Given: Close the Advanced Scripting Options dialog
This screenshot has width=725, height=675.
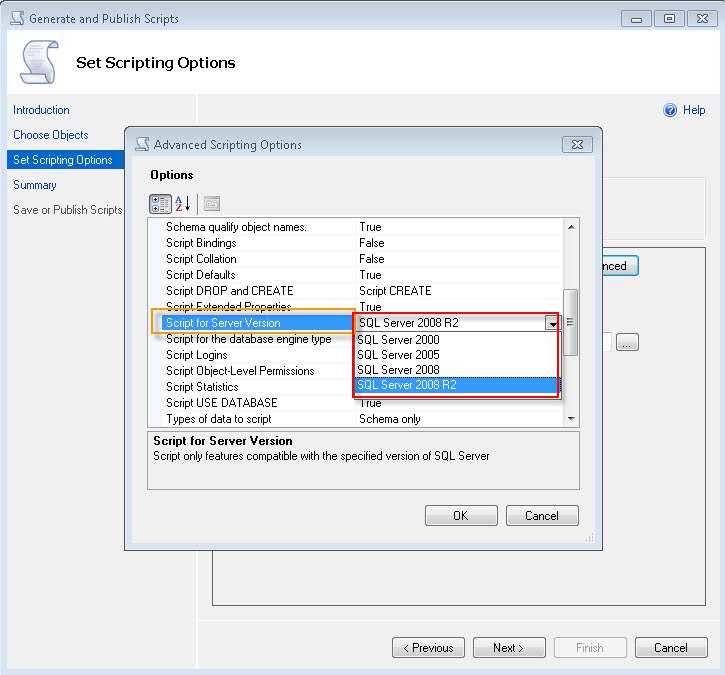Looking at the screenshot, I should click(577, 145).
